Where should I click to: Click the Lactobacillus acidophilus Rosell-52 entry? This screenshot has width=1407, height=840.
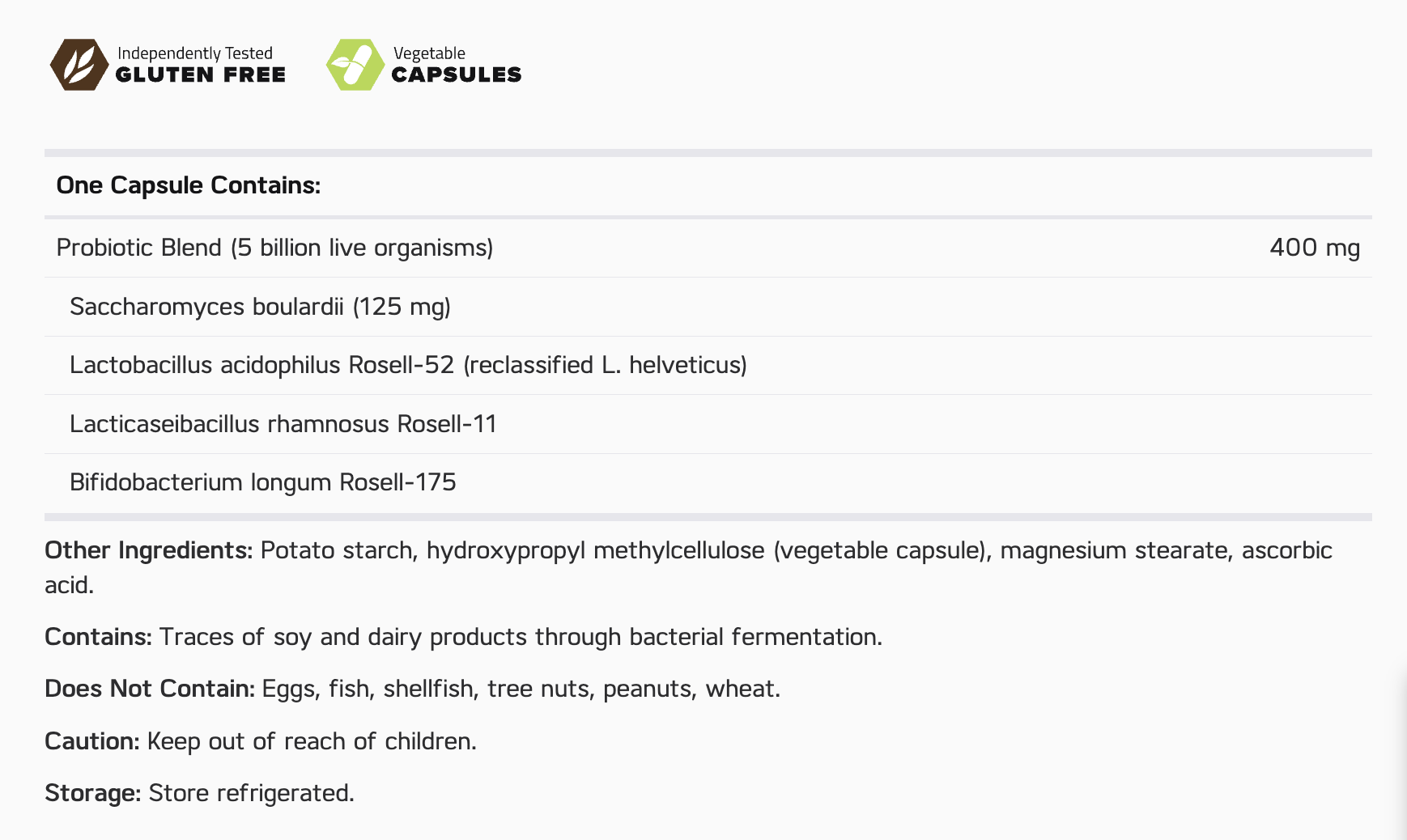[x=408, y=365]
